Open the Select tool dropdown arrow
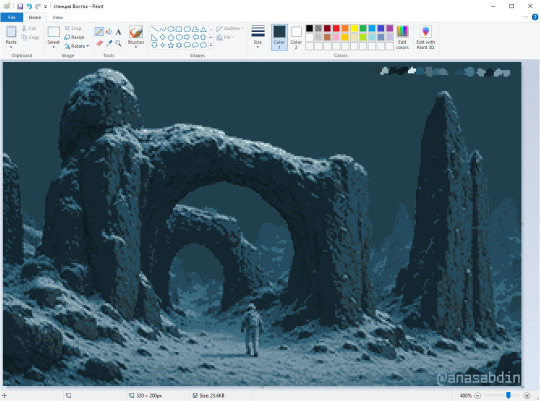Image resolution: width=540 pixels, height=401 pixels. 53,47
